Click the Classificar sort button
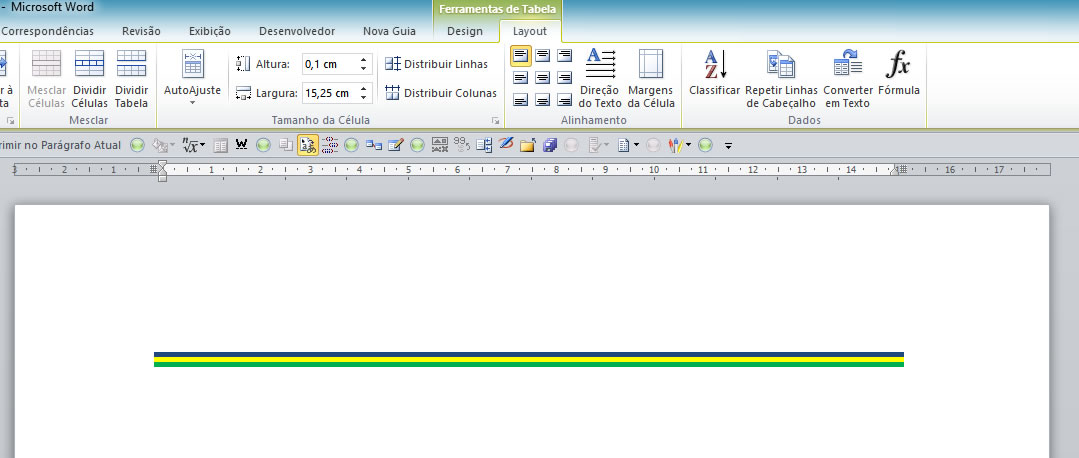 (x=714, y=74)
